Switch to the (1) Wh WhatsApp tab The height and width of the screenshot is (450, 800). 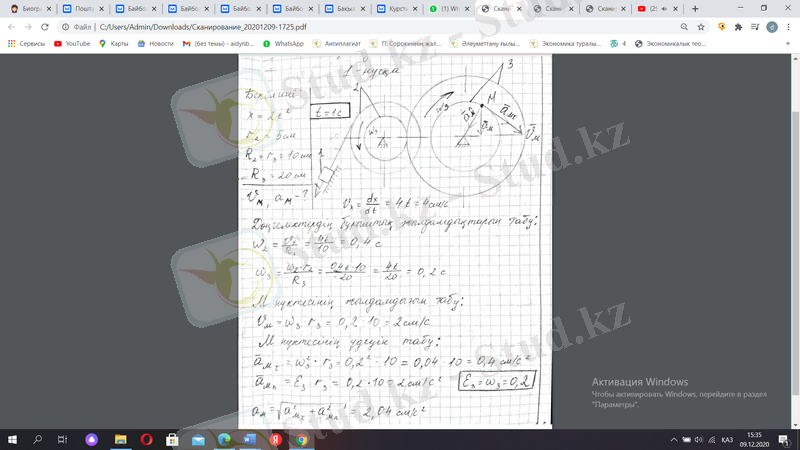pos(451,9)
